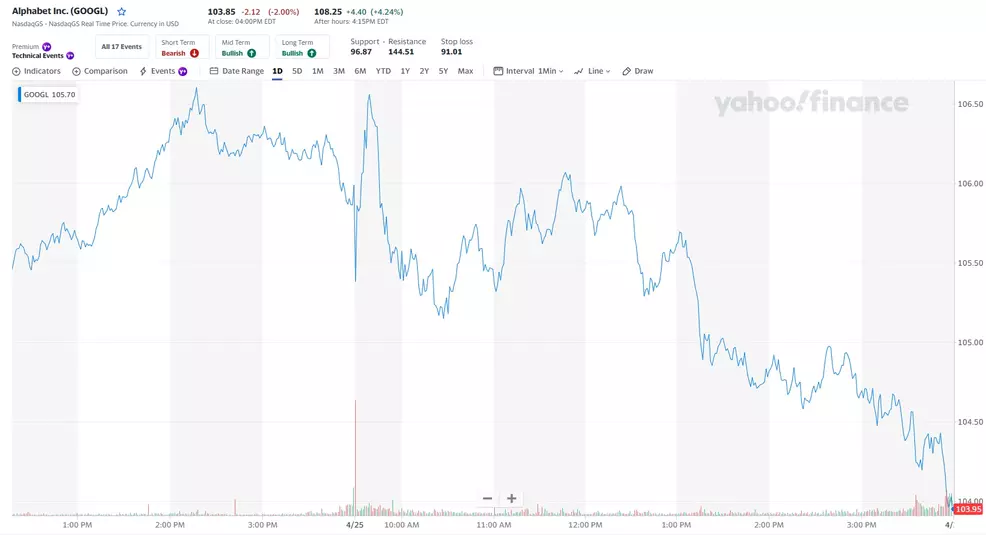
Task: Click the GOOGL 105.70 series label
Action: click(49, 94)
